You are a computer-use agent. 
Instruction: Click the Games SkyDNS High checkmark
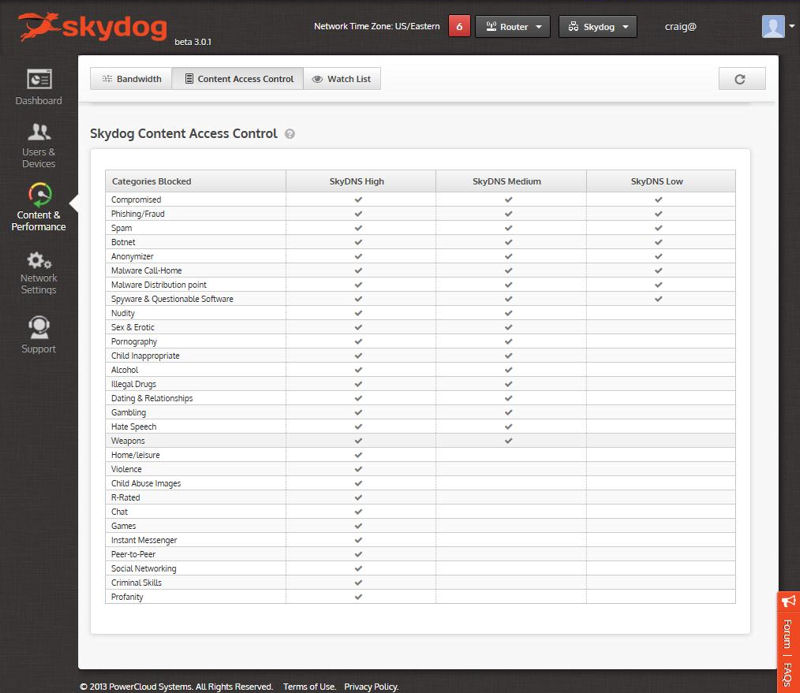click(x=358, y=526)
